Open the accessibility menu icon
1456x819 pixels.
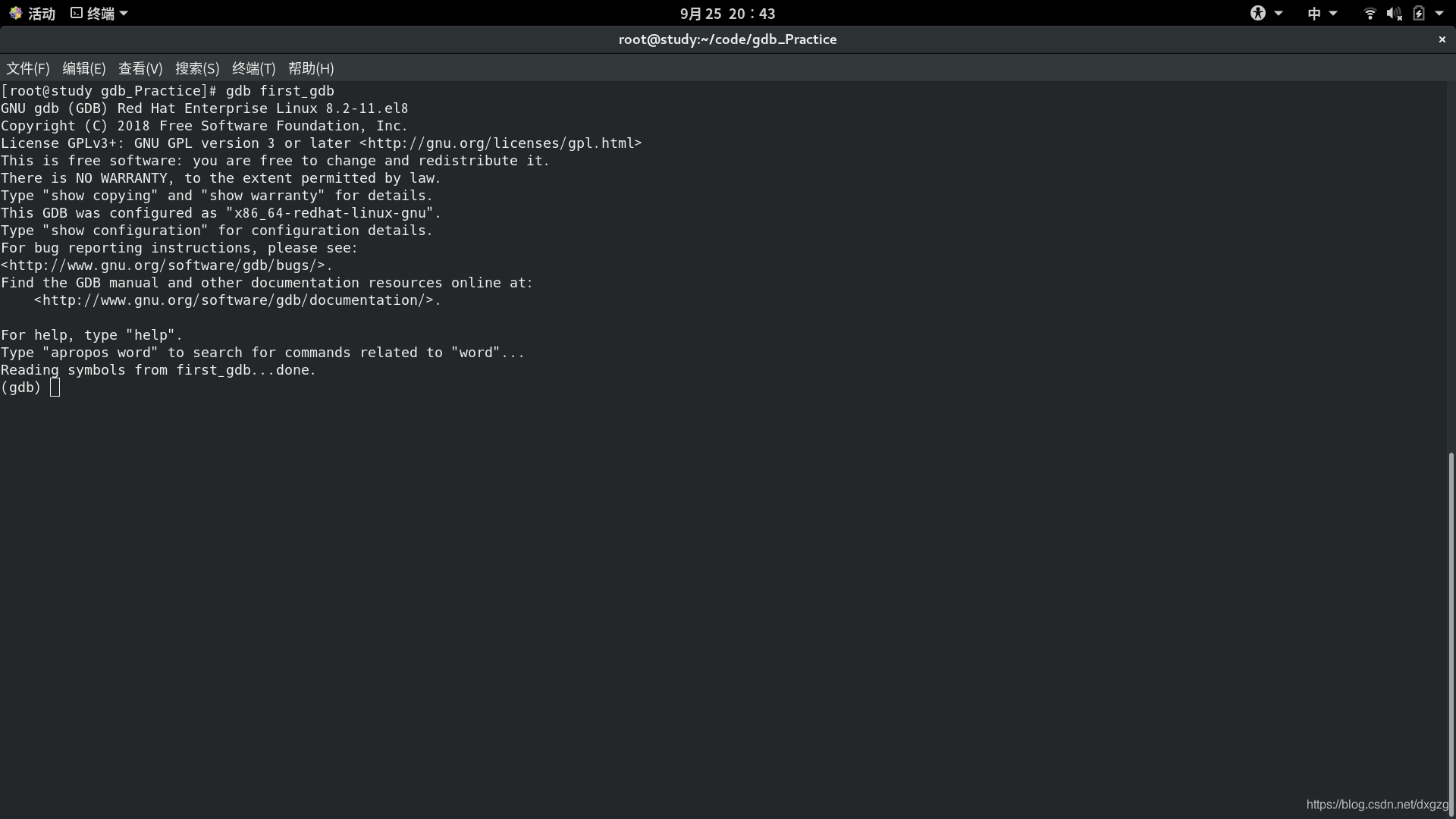(1258, 13)
